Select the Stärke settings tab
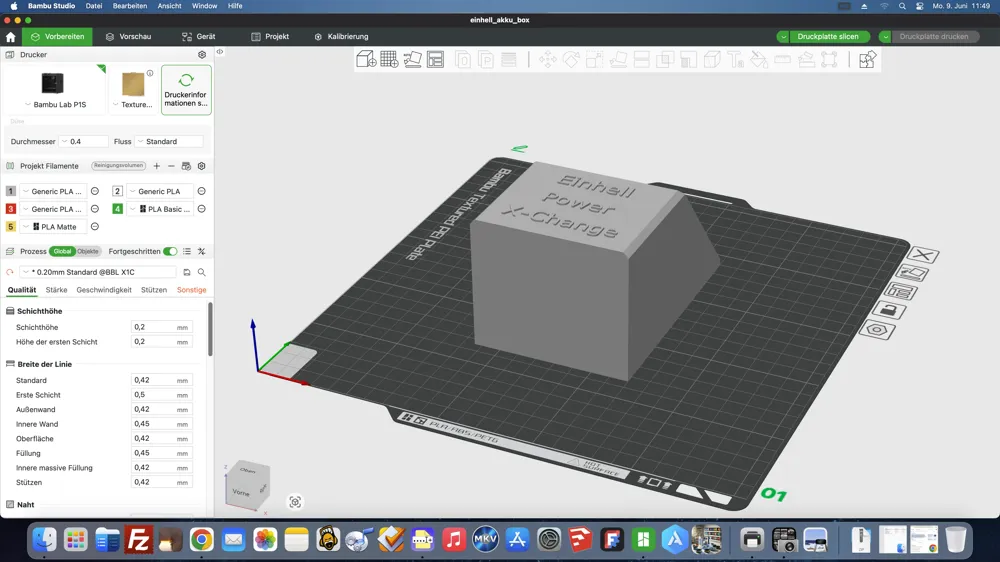Screen dimensions: 1000x562 point(56,290)
